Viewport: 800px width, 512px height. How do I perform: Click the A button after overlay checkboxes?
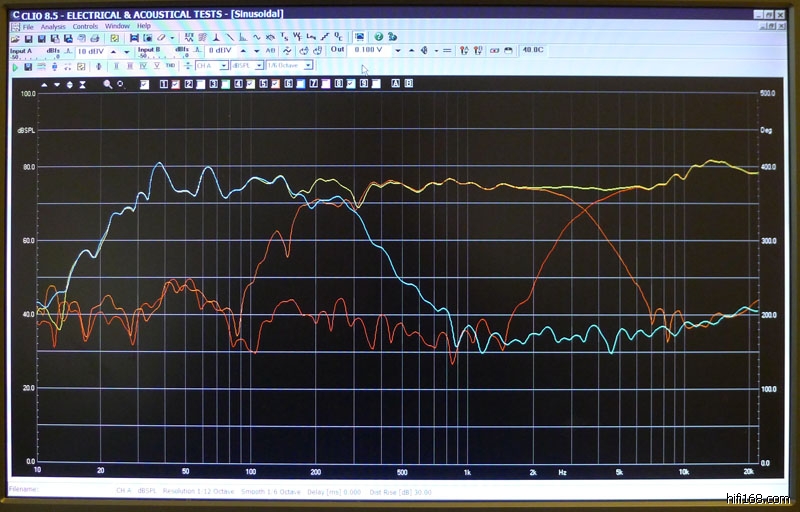395,84
